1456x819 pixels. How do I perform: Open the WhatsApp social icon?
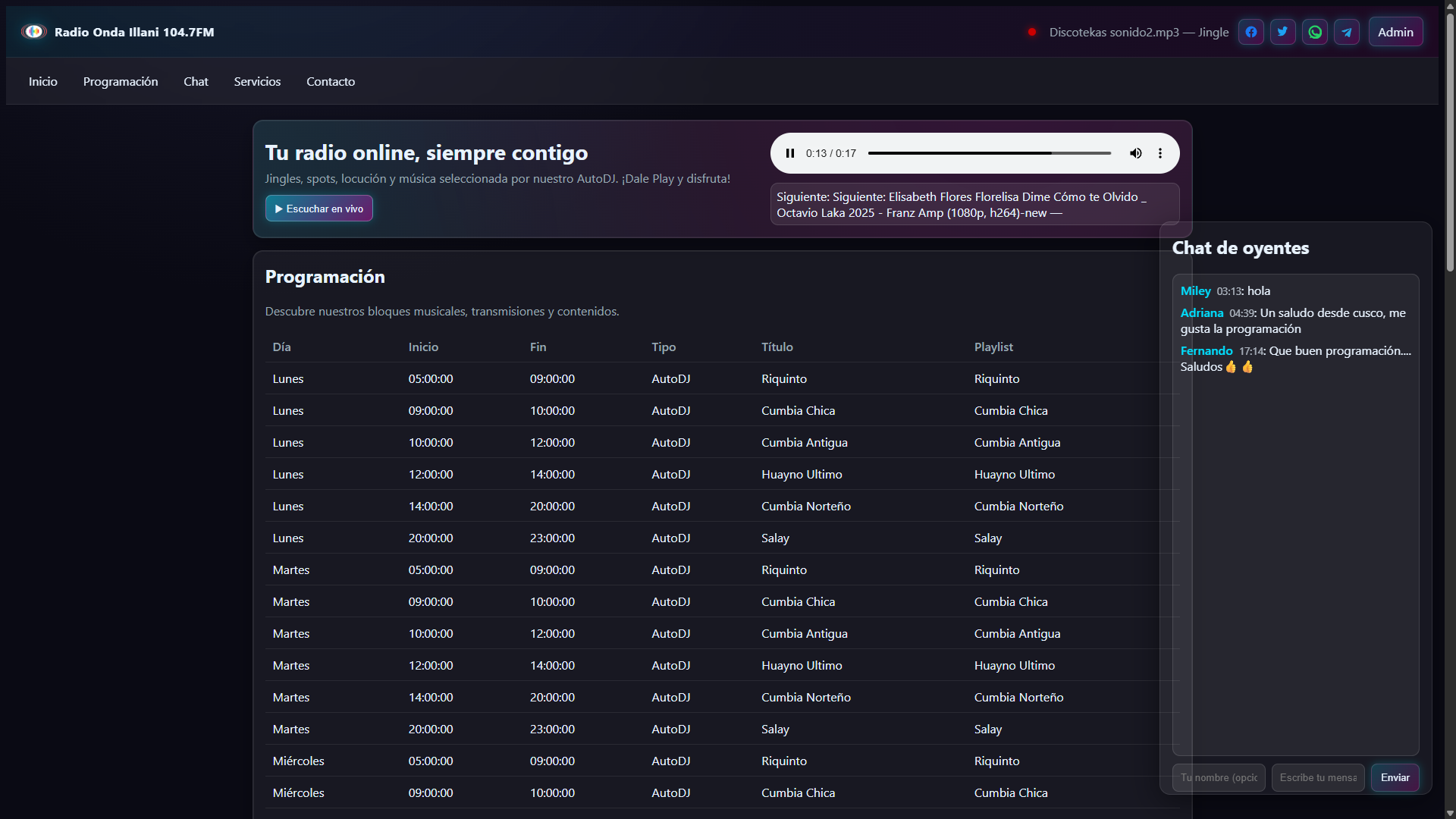1315,32
